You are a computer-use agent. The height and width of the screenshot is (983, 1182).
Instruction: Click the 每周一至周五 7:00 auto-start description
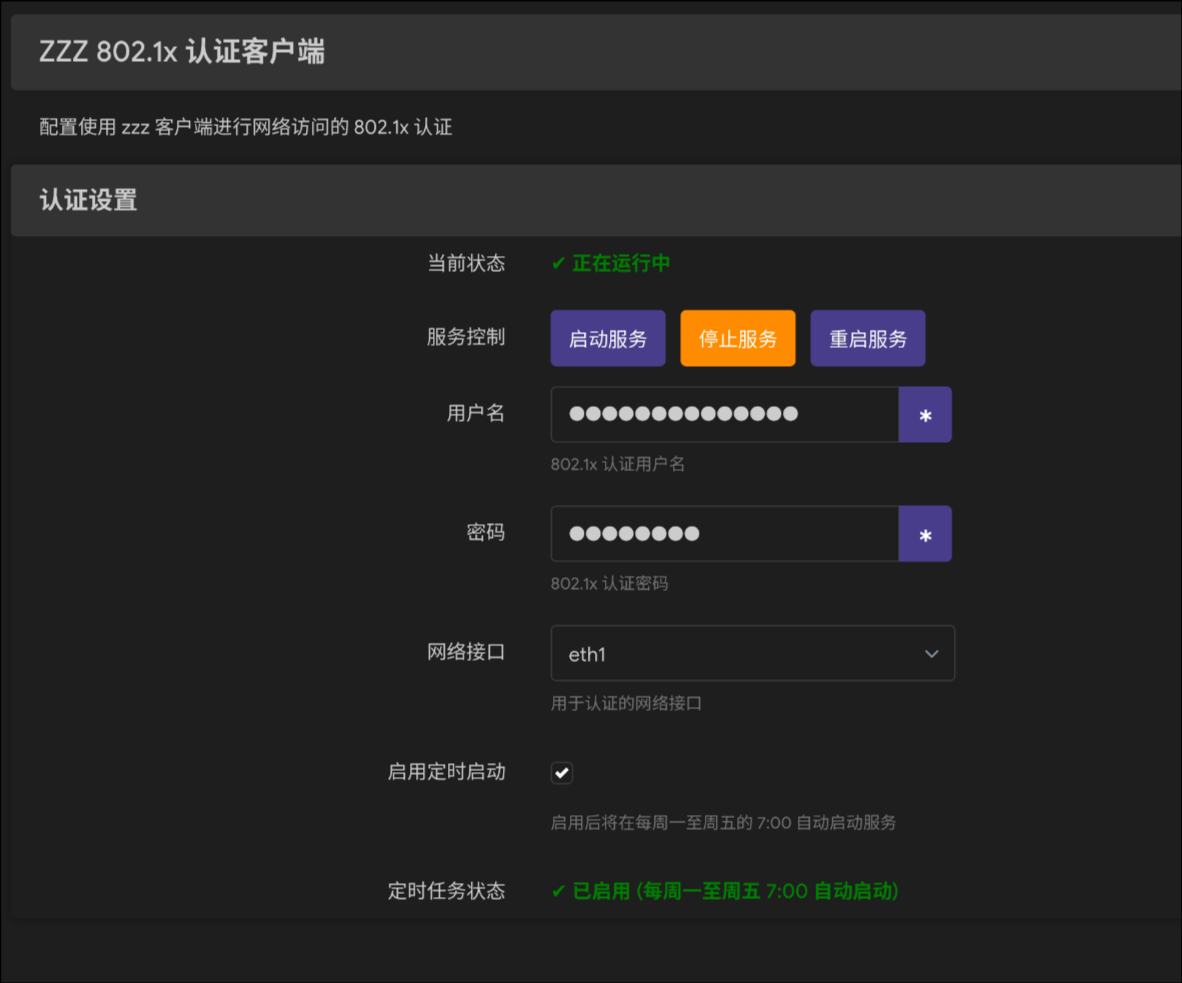723,823
